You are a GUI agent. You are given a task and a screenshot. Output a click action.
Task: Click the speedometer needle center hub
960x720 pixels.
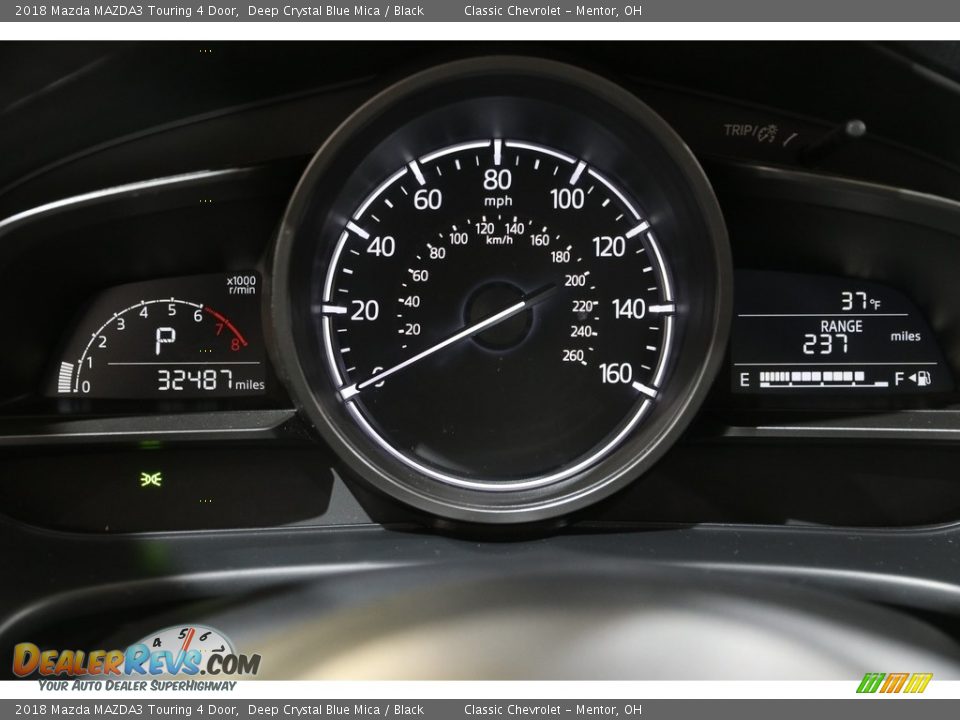coord(497,314)
